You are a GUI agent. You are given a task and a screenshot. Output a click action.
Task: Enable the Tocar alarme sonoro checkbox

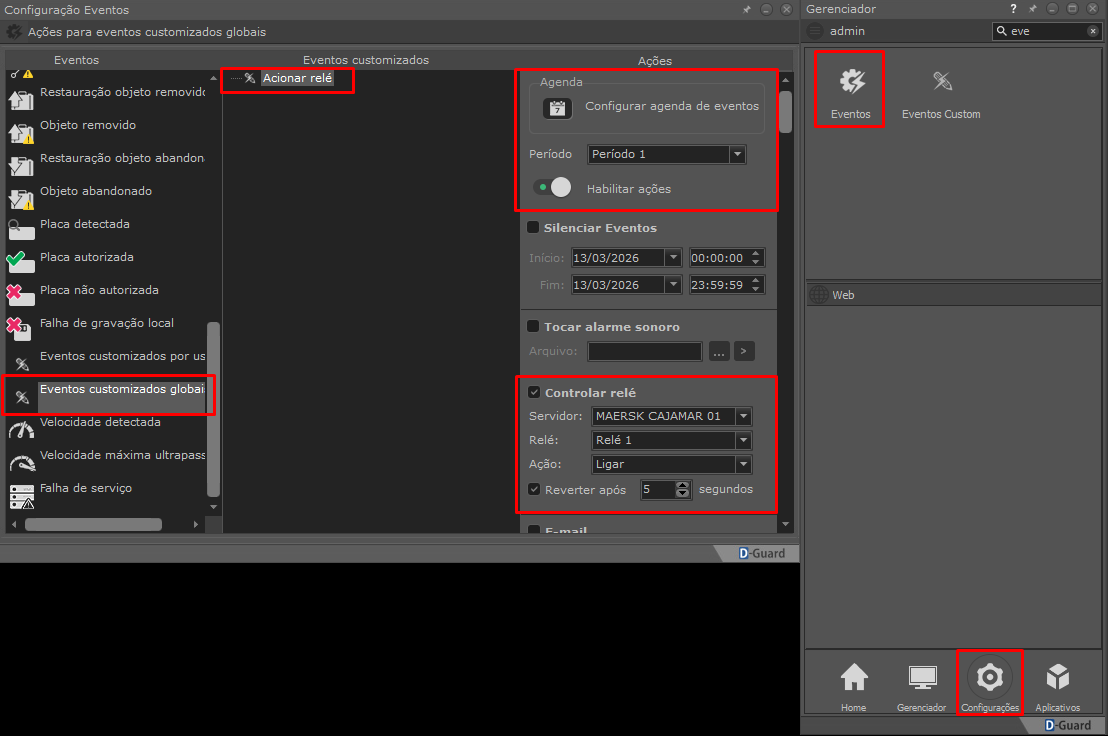[533, 326]
